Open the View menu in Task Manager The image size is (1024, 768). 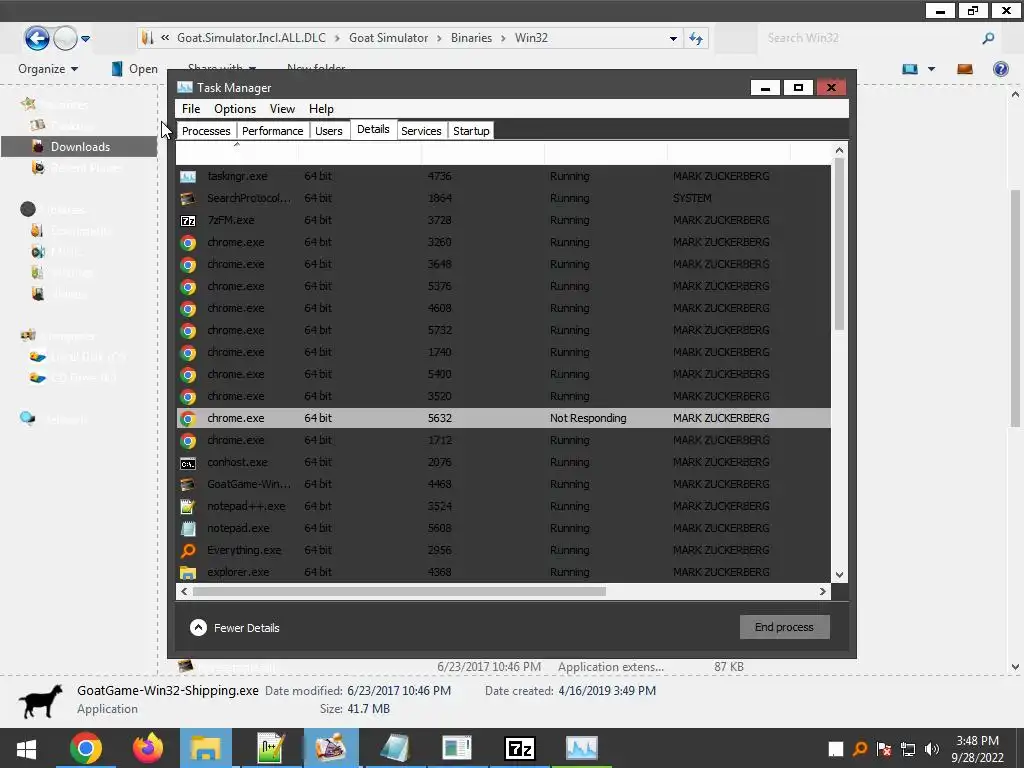tap(282, 109)
